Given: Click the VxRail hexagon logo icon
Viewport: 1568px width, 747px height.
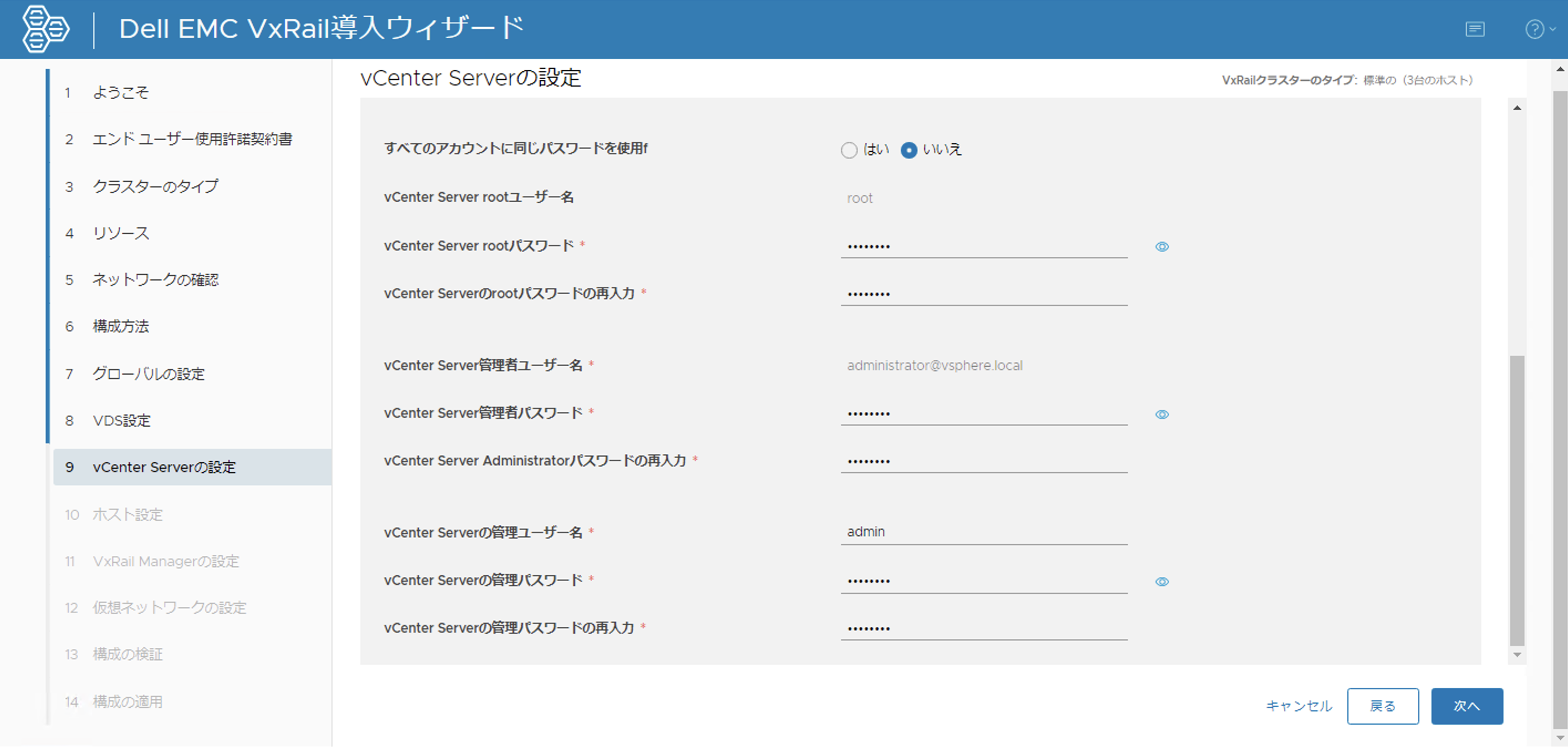Looking at the screenshot, I should point(45,29).
